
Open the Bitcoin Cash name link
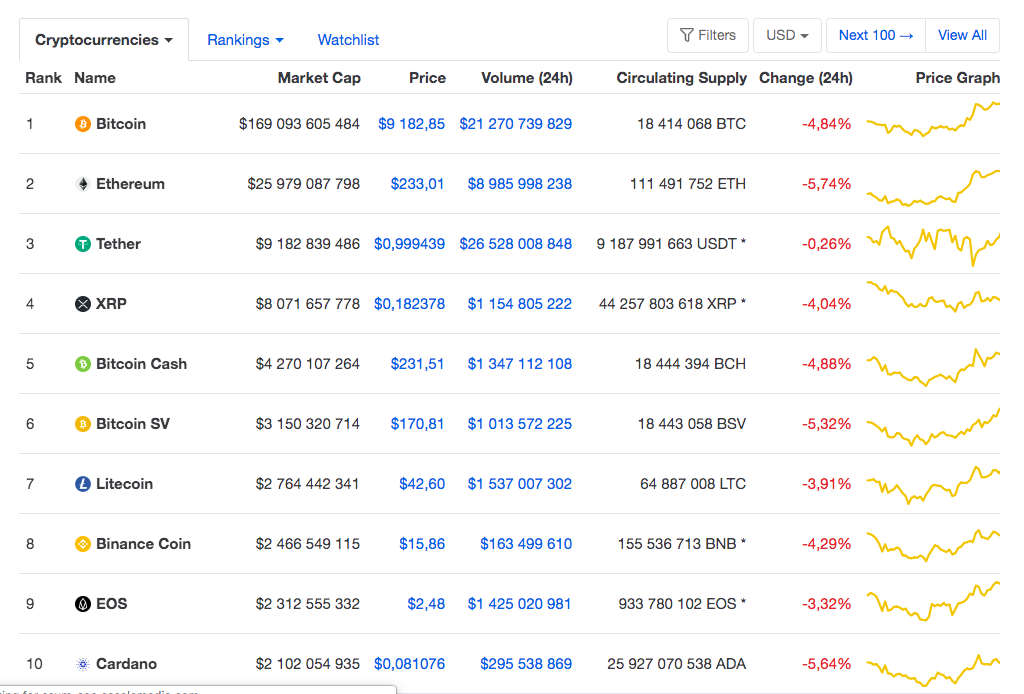[x=141, y=364]
